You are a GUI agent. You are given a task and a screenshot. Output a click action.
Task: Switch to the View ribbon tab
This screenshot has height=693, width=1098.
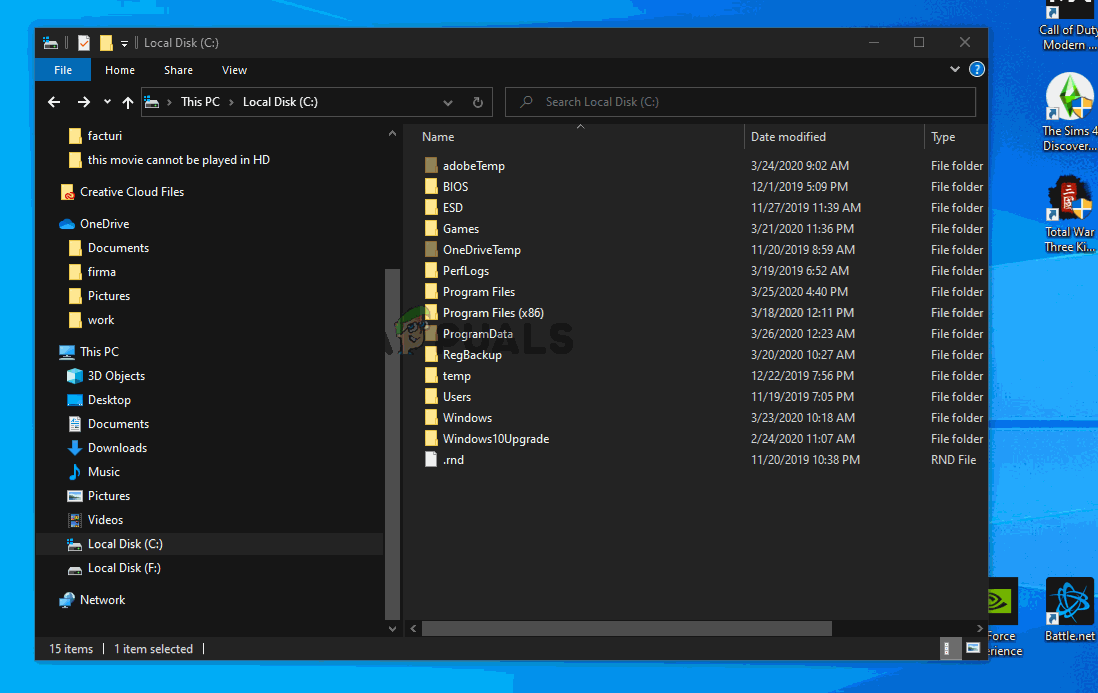(x=234, y=70)
